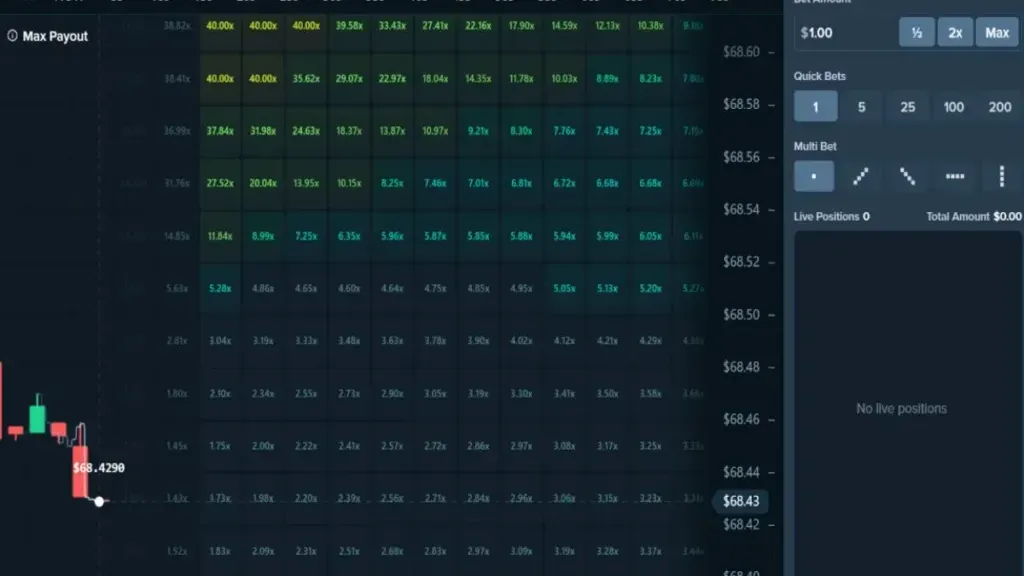This screenshot has width=1024, height=576.
Task: Choose the 17.90x multiplier cell
Action: pos(522,25)
